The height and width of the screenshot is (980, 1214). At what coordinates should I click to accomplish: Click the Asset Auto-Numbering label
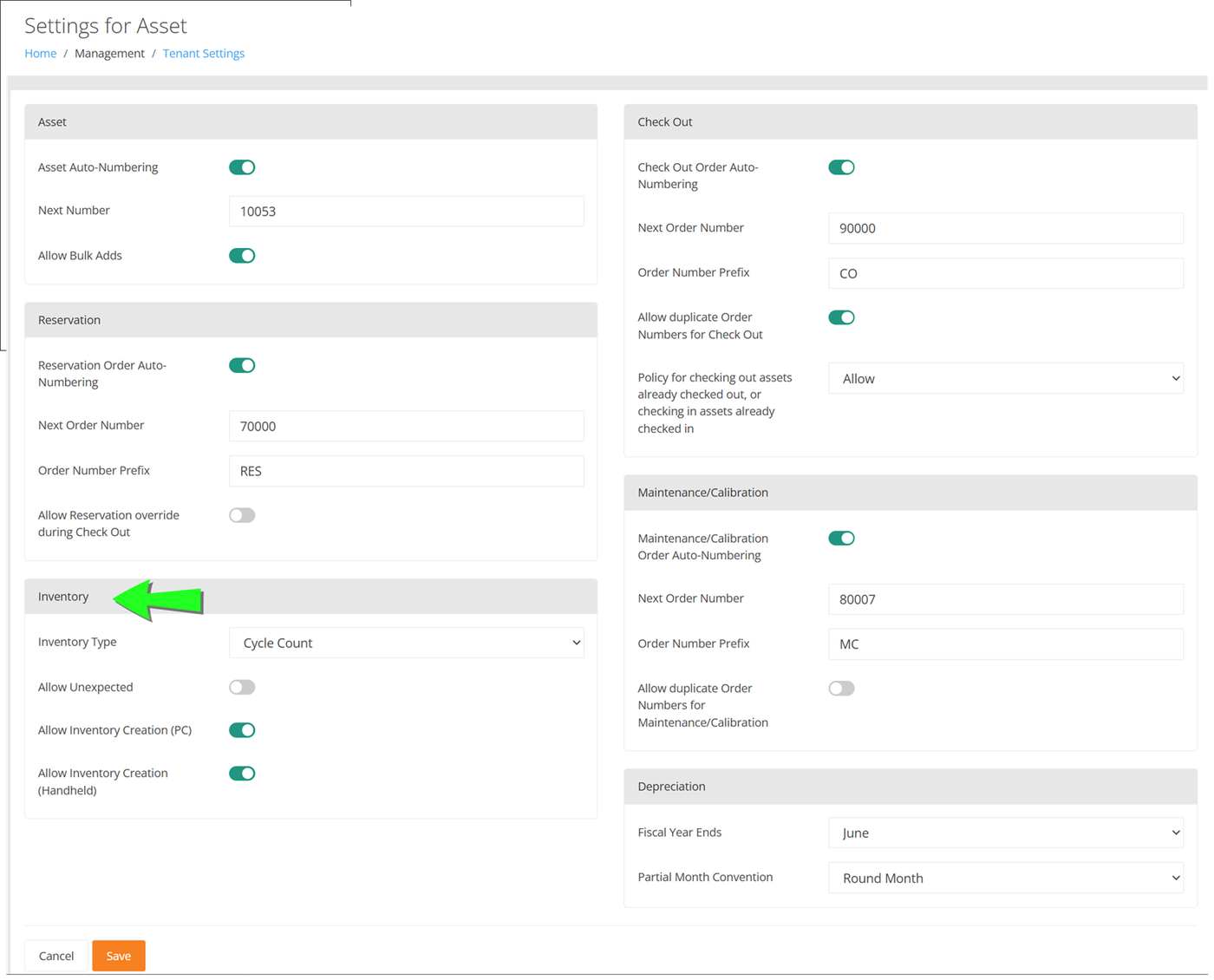[x=98, y=167]
